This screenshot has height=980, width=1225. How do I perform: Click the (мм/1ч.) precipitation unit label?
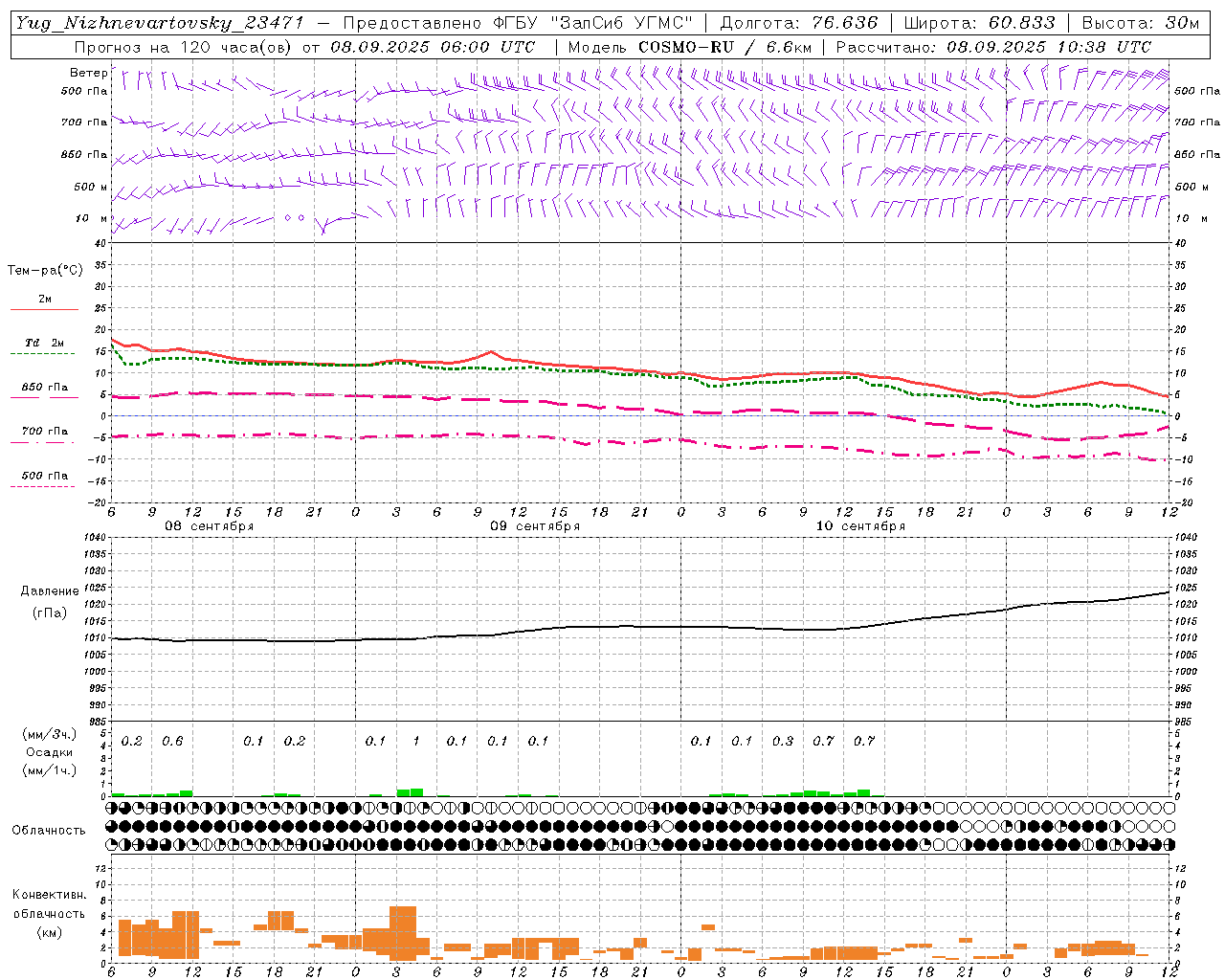click(50, 770)
